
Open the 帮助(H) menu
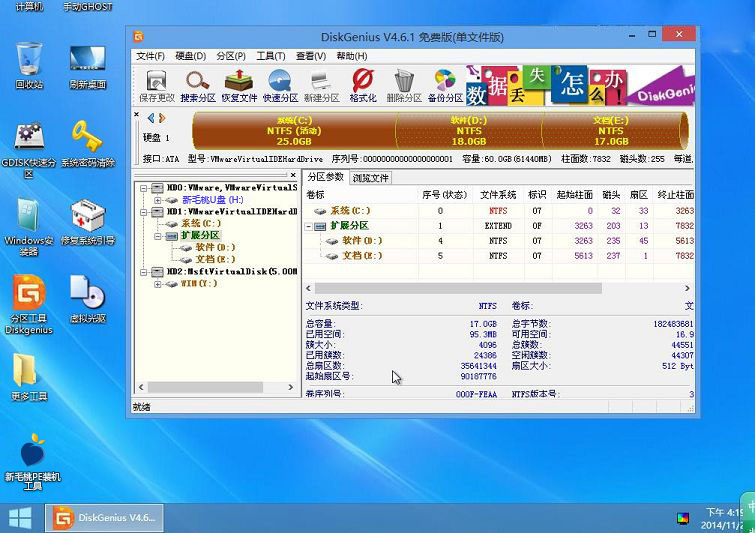coord(352,56)
